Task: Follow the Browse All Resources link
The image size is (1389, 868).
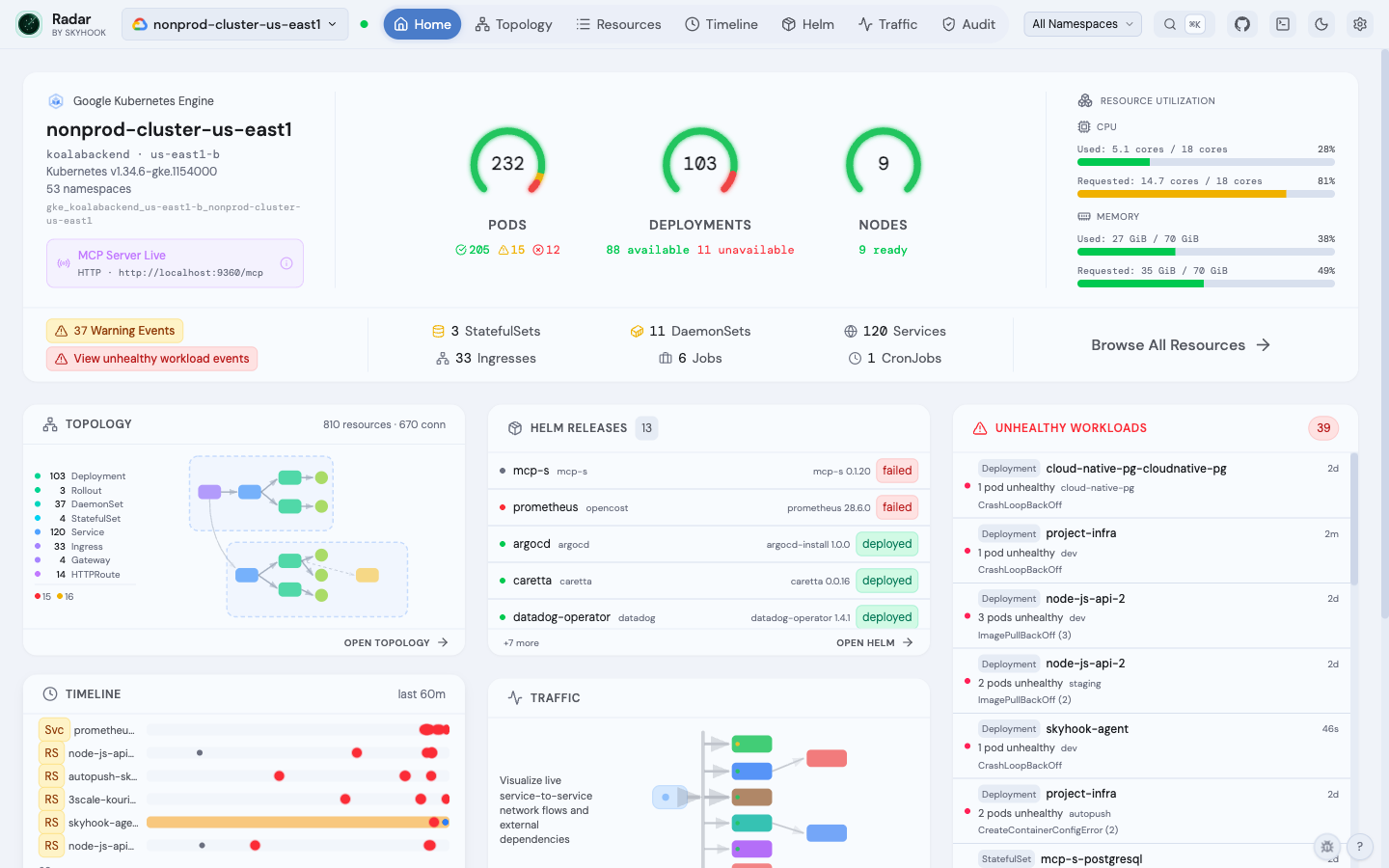Action: coord(1181,345)
